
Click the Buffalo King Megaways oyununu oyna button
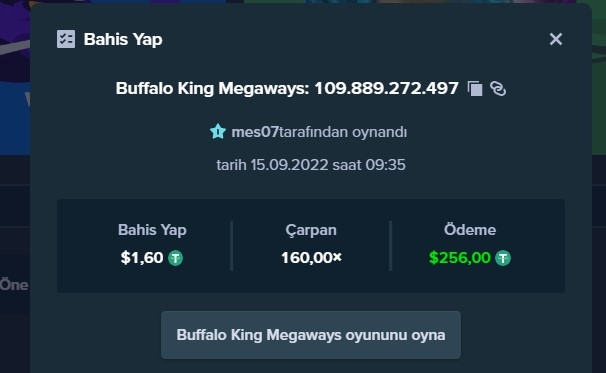311,335
